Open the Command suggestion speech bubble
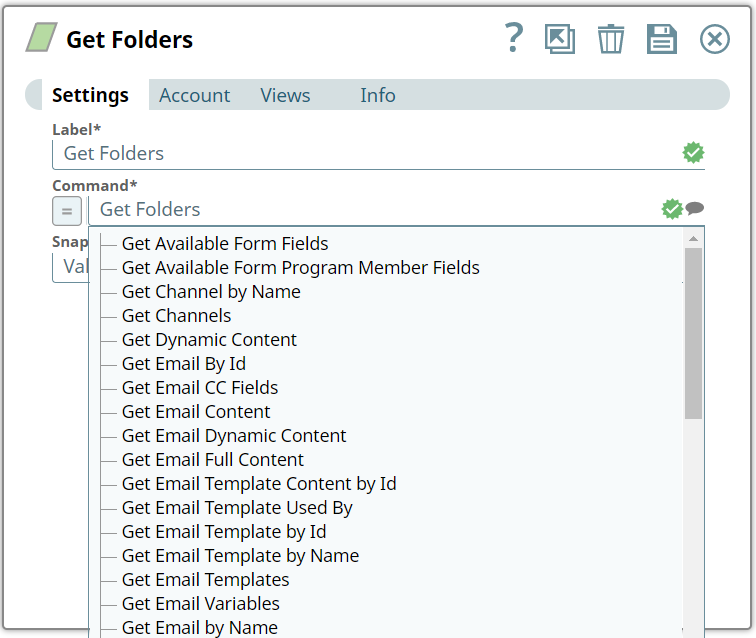756x638 pixels. [x=695, y=208]
